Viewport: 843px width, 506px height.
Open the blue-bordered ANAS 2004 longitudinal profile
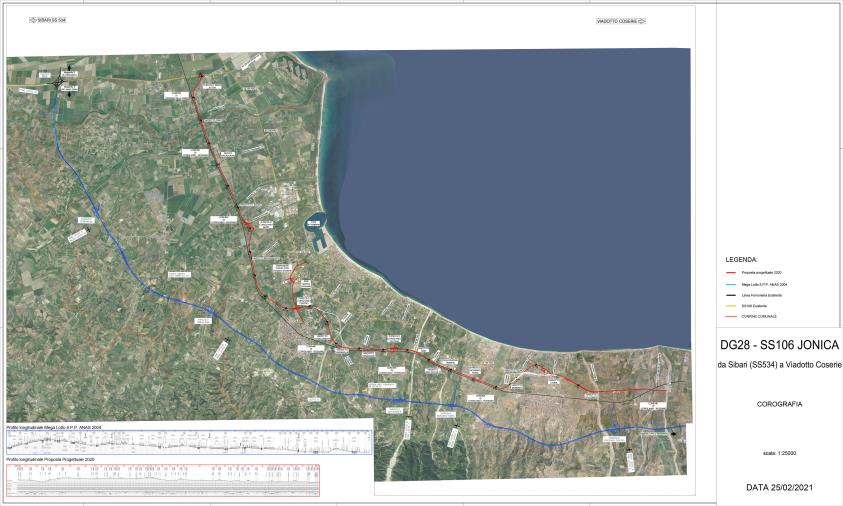pyautogui.click(x=188, y=443)
